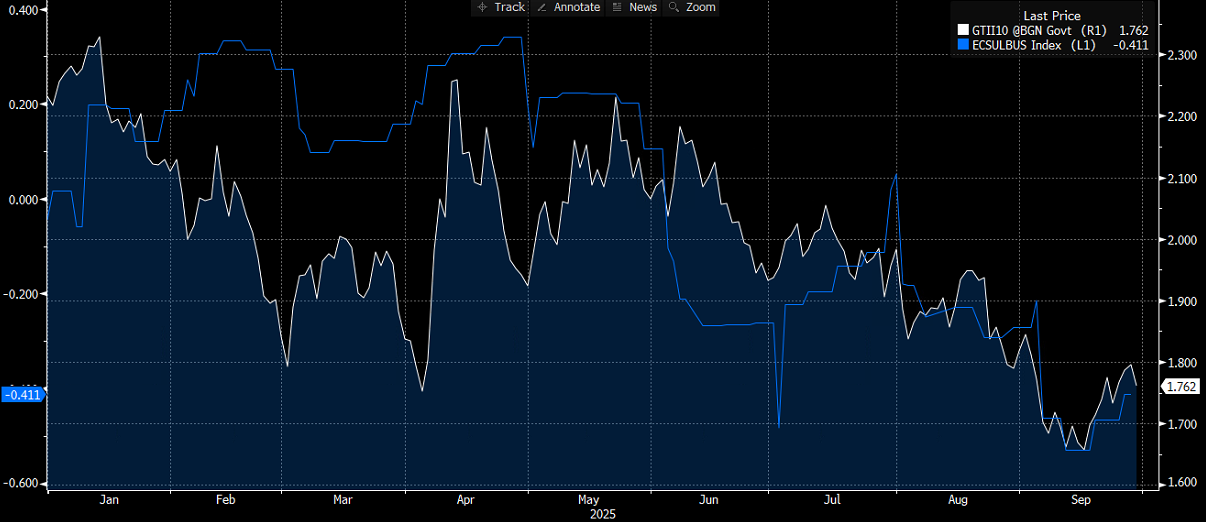Click the 0.400 tick on the left axis

point(23,10)
